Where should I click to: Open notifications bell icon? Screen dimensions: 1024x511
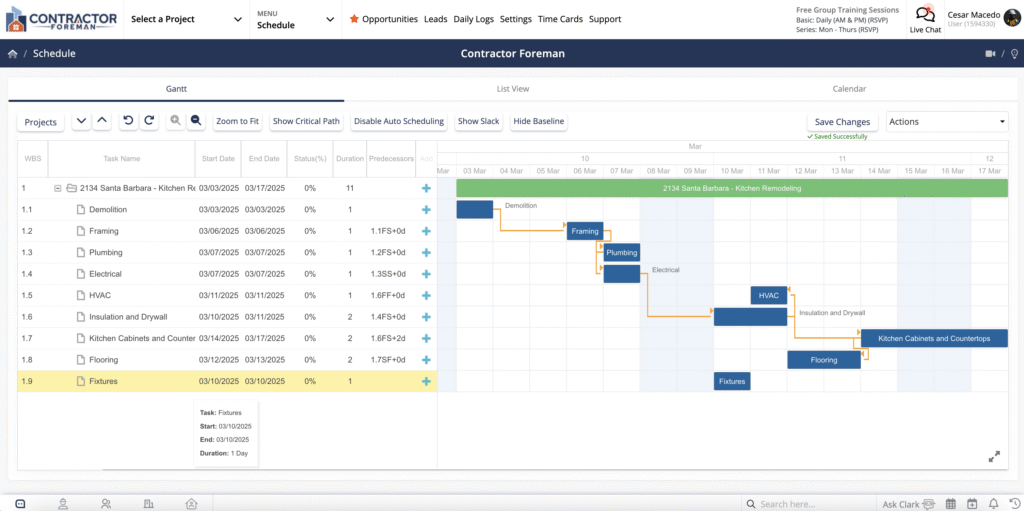click(x=994, y=504)
